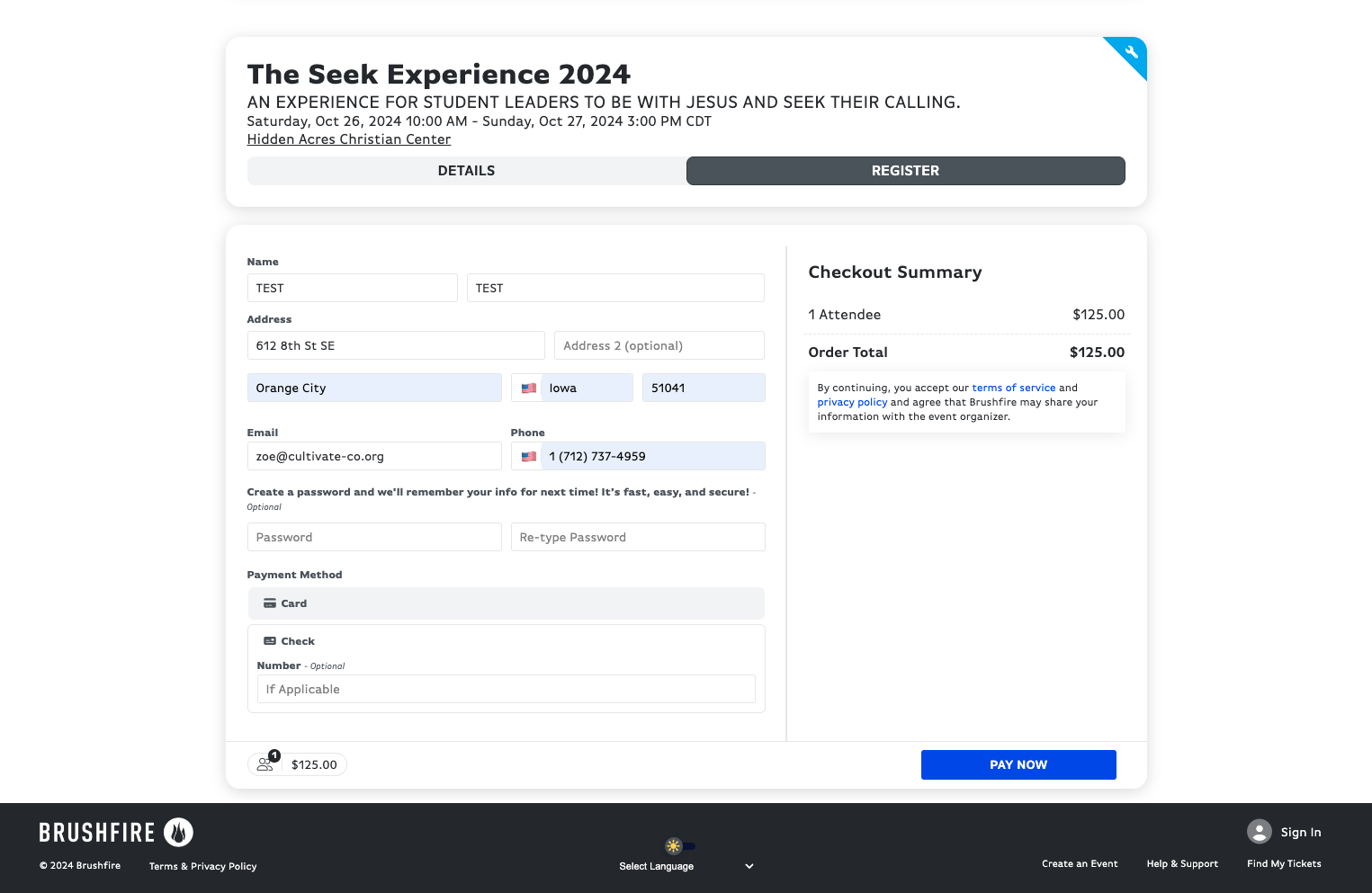Click the attendee cart icon showing $125.00

click(x=297, y=764)
